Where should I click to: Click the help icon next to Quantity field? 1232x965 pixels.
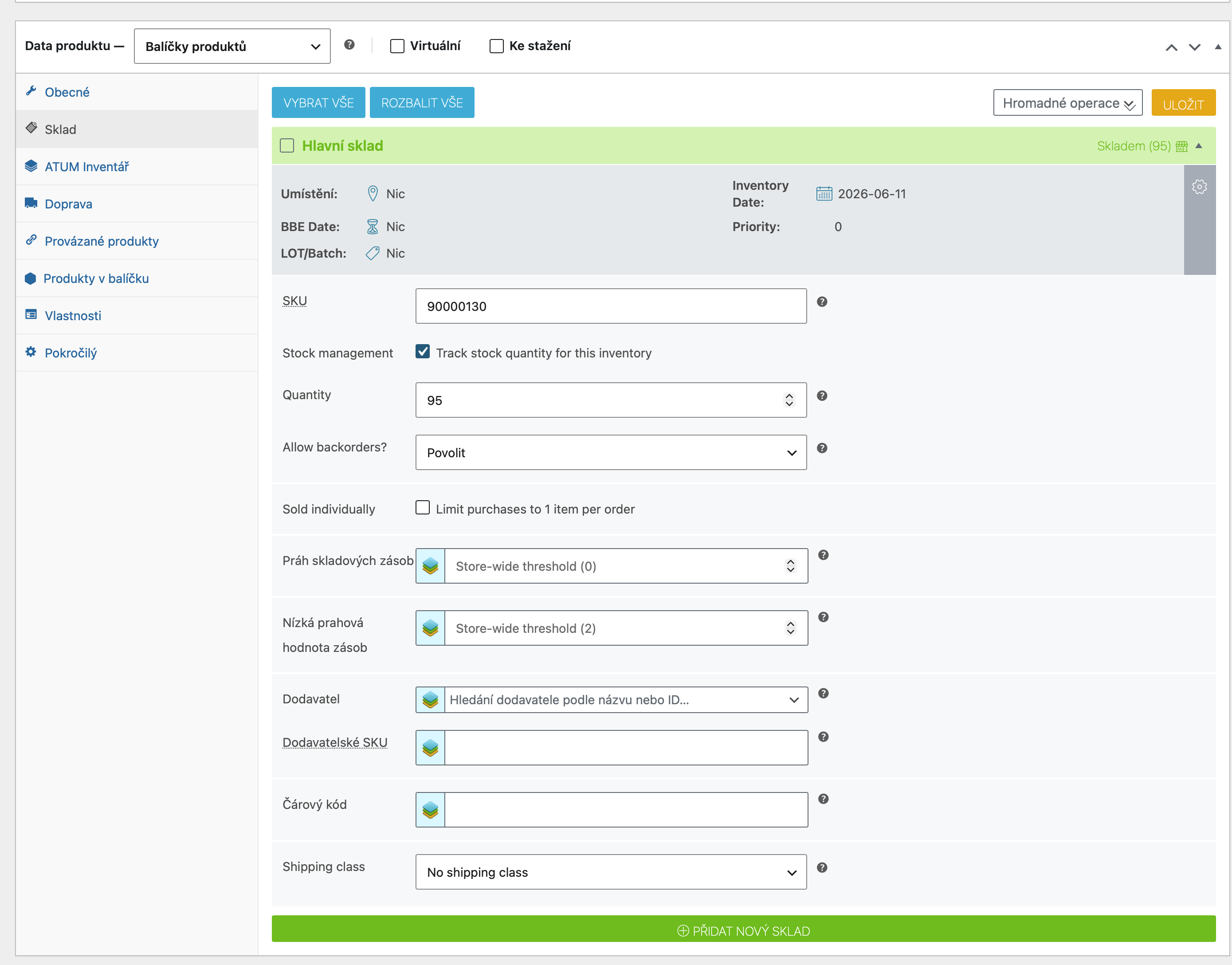click(822, 396)
